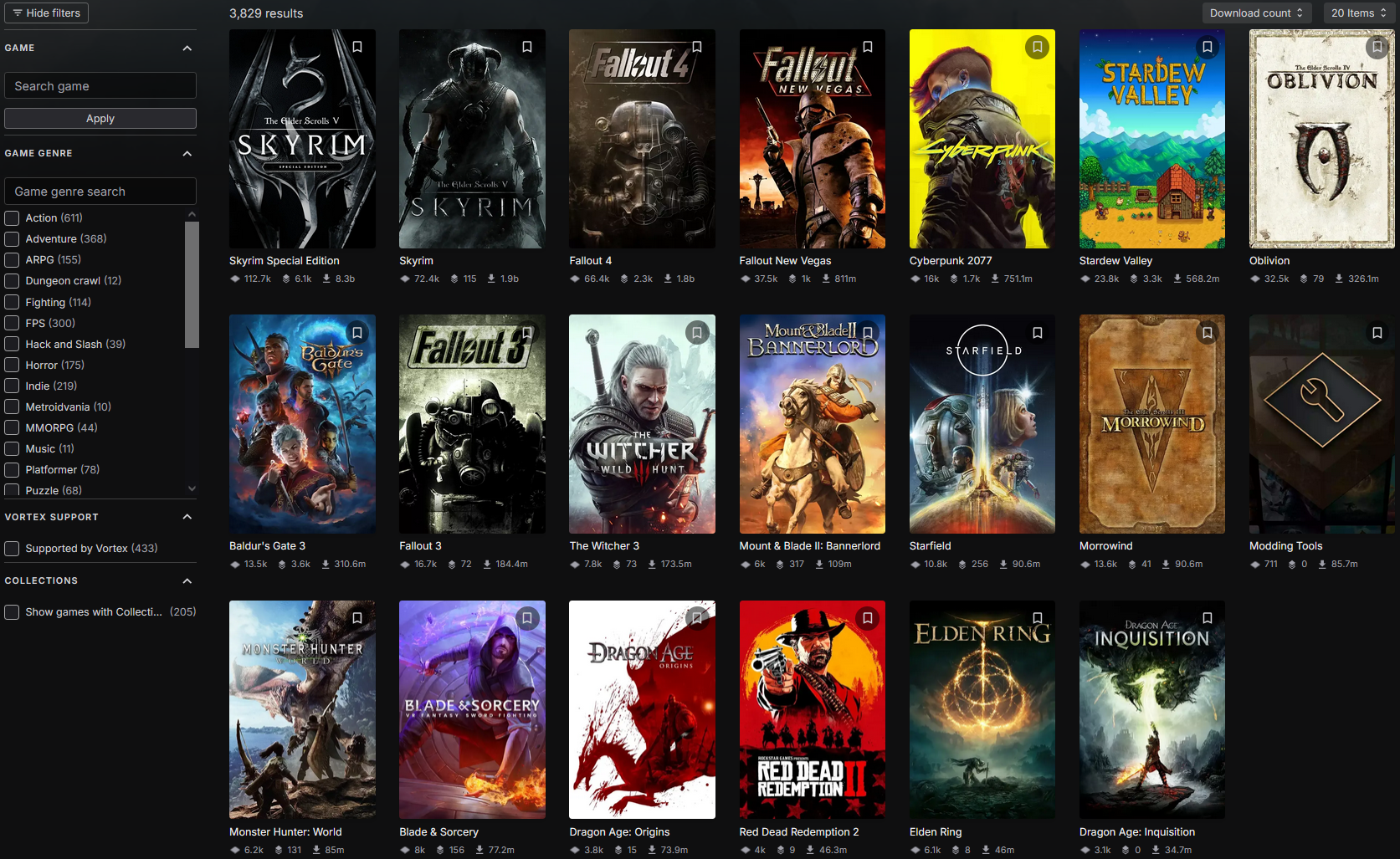Viewport: 1400px width, 859px height.
Task: Tick the Platformer genre checkbox
Action: (12, 469)
